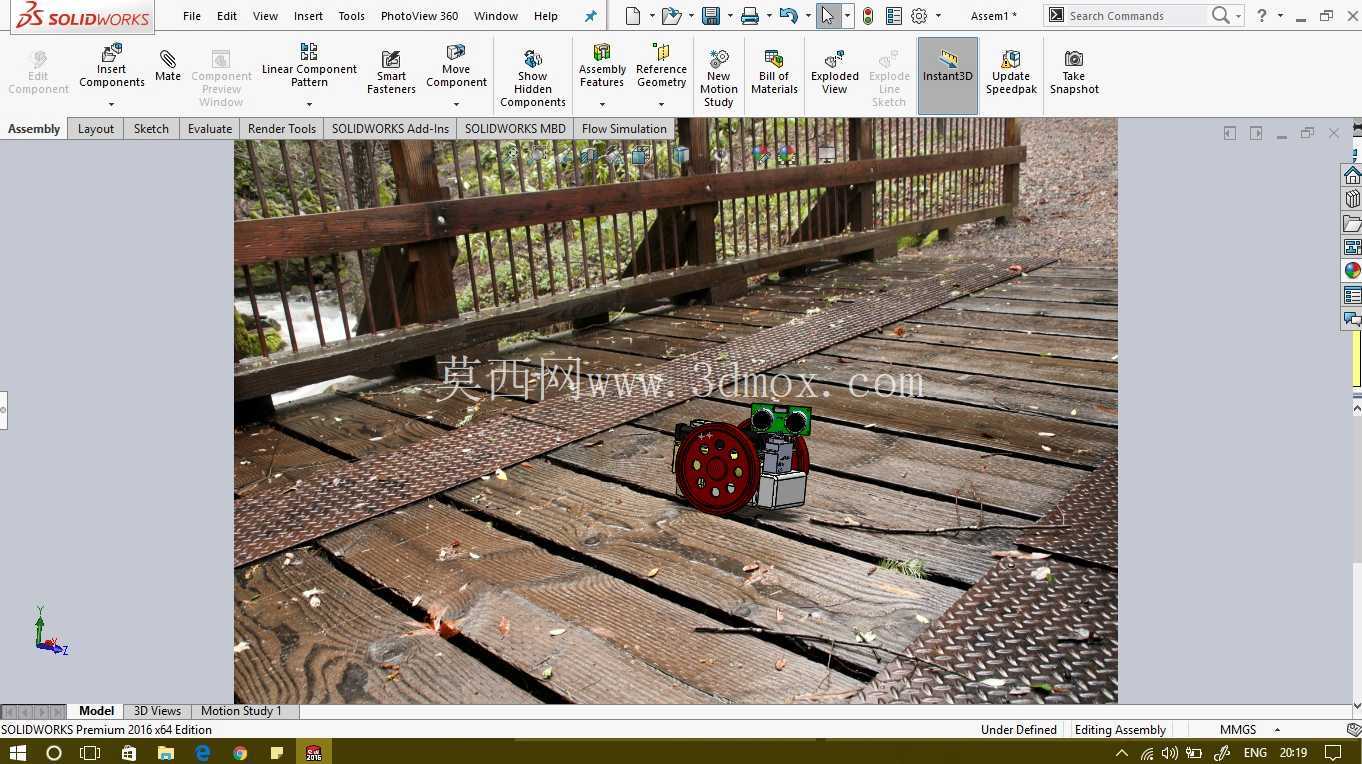Screen dimensions: 1362x764
Task: Switch to the Render Tools tab
Action: coord(282,129)
